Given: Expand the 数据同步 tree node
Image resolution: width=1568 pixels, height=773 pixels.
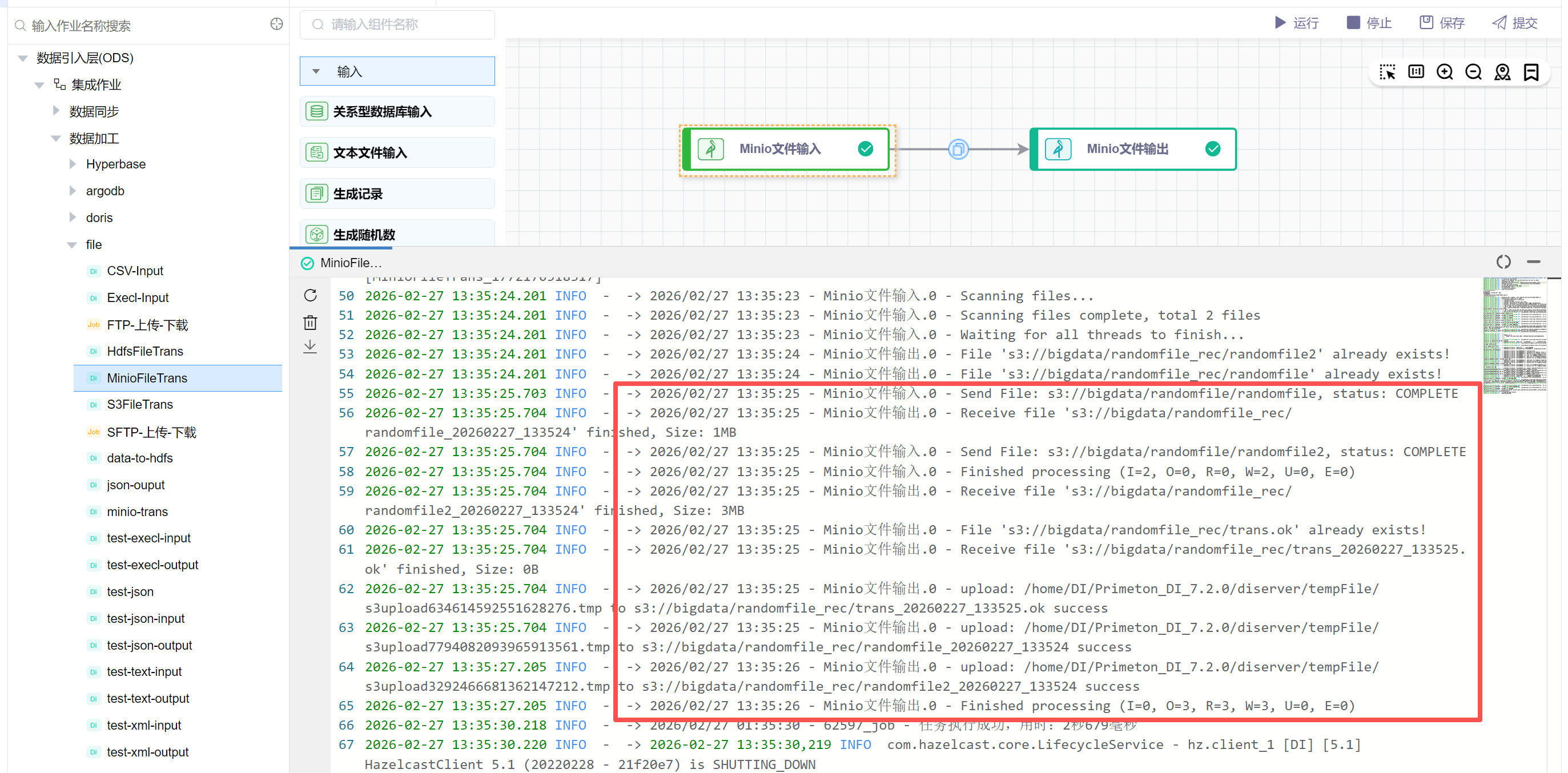Looking at the screenshot, I should click(56, 111).
